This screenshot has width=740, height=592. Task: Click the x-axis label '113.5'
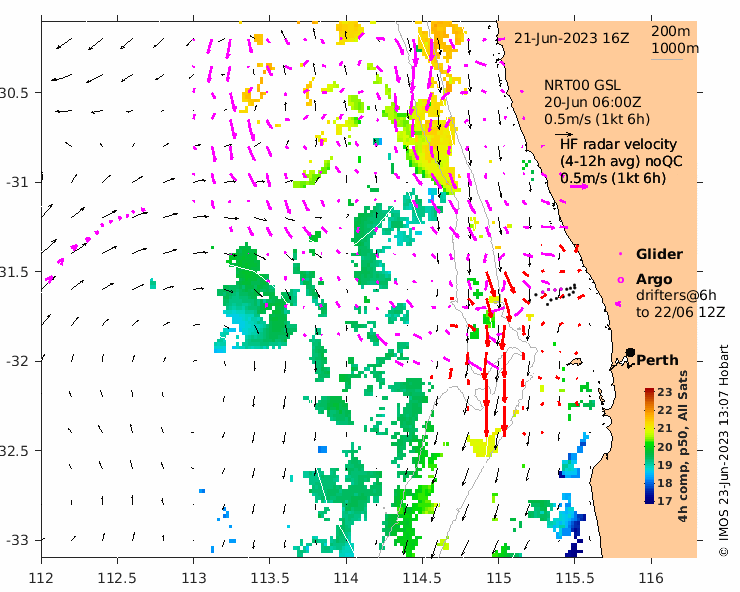pyautogui.click(x=269, y=578)
